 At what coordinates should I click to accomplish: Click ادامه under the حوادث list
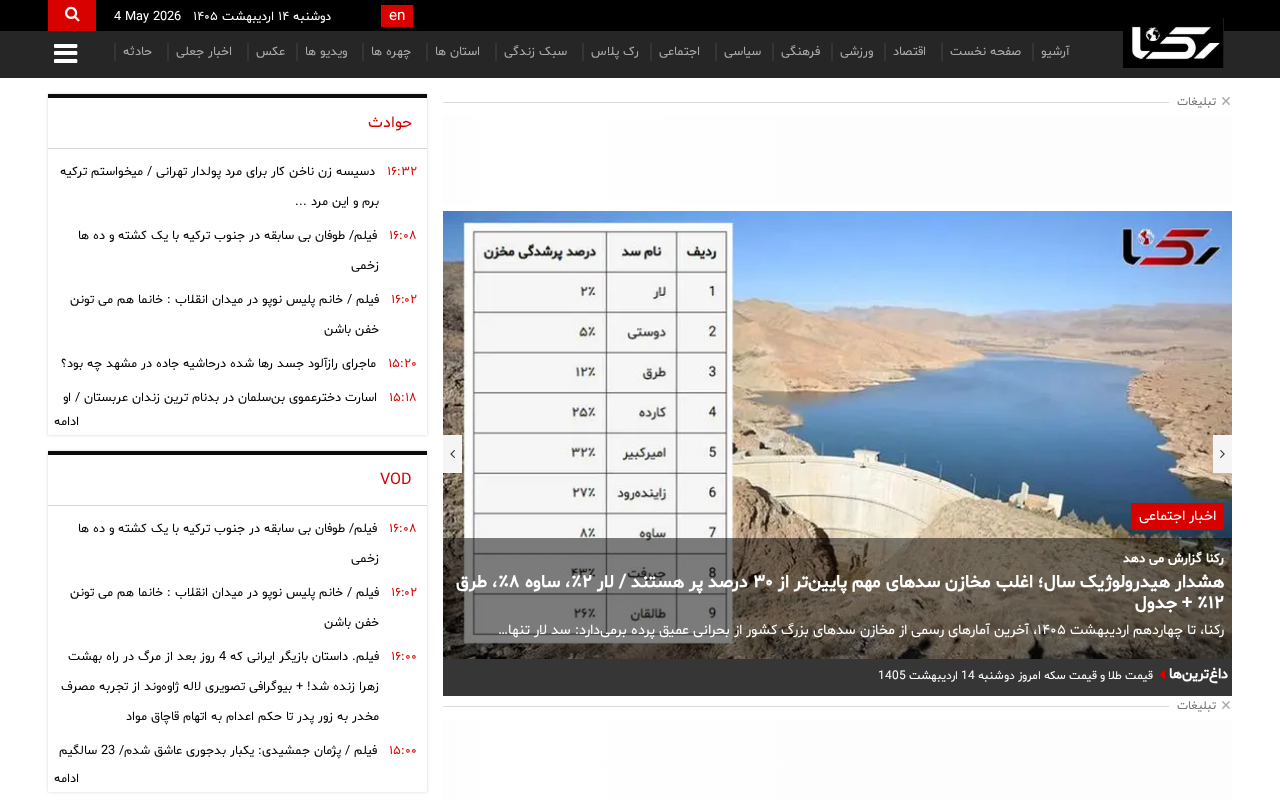tap(66, 421)
